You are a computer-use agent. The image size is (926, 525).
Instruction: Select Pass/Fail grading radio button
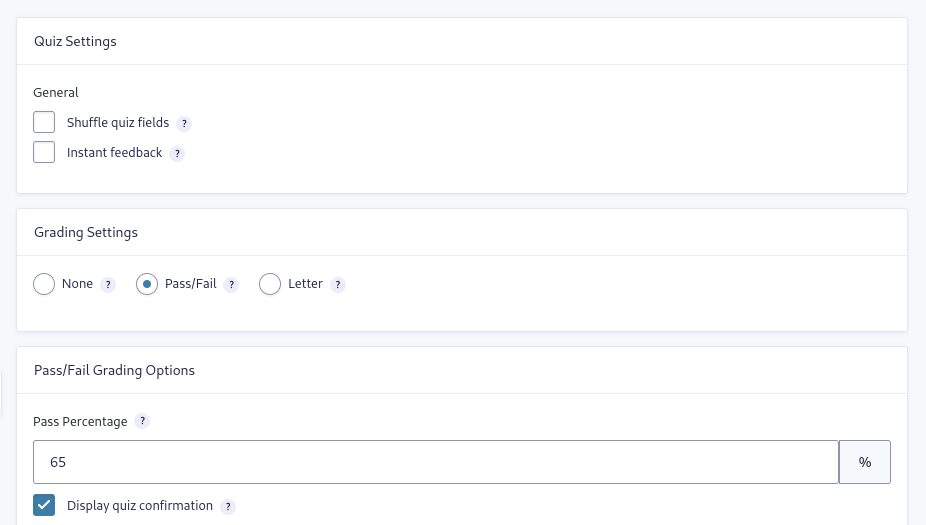click(147, 284)
